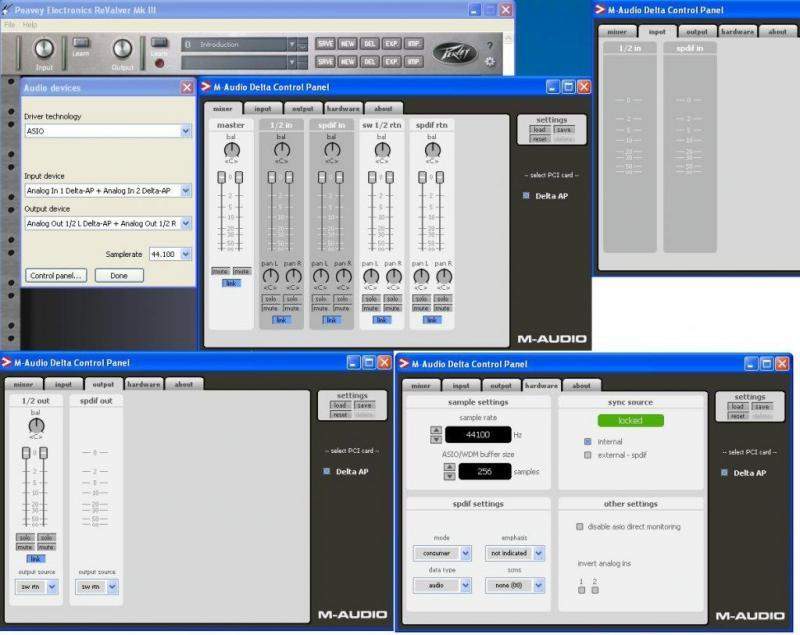
Task: Click the Control panel... button
Action: 56,275
